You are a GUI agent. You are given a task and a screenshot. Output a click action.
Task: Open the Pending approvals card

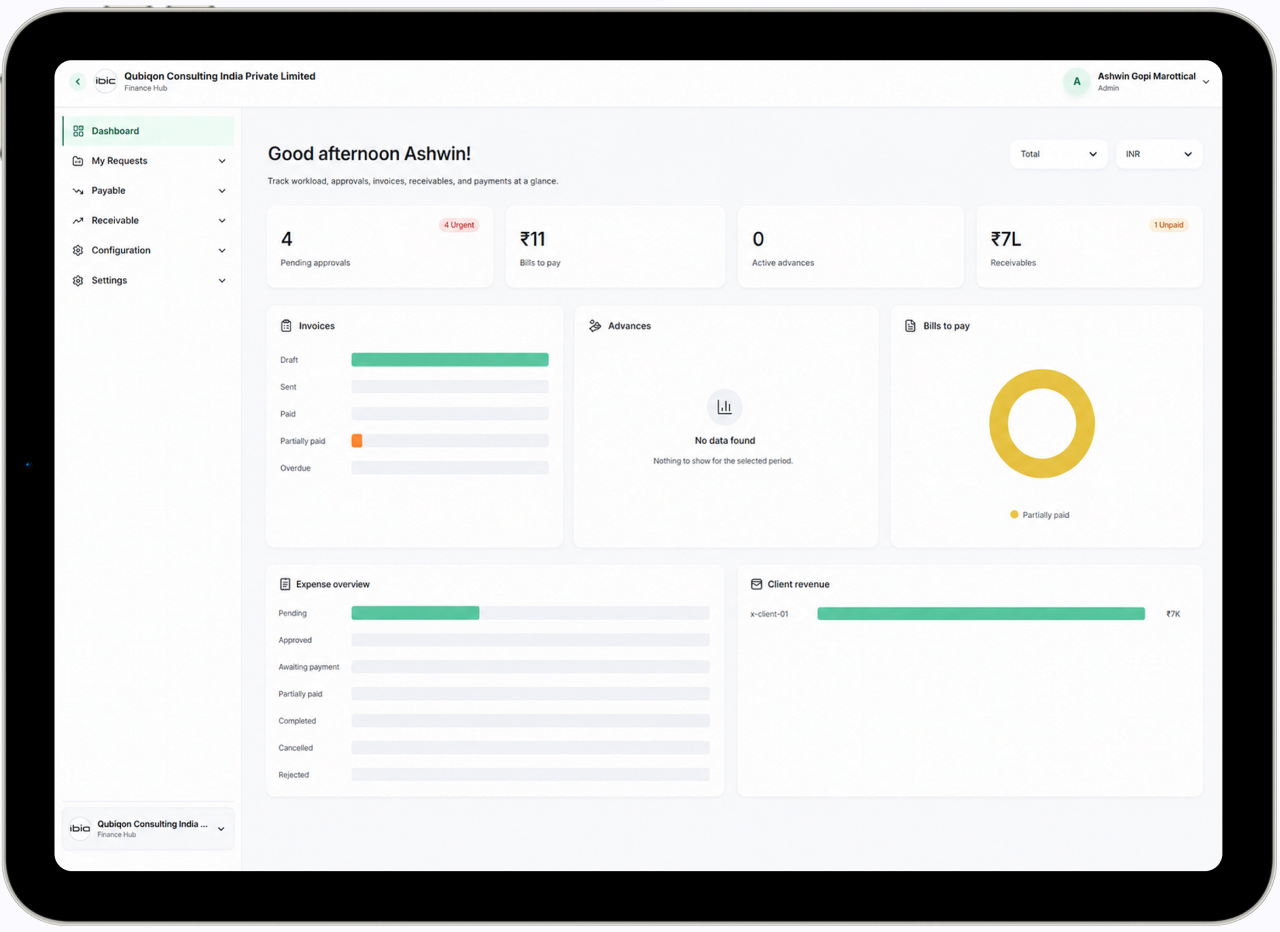[x=380, y=247]
